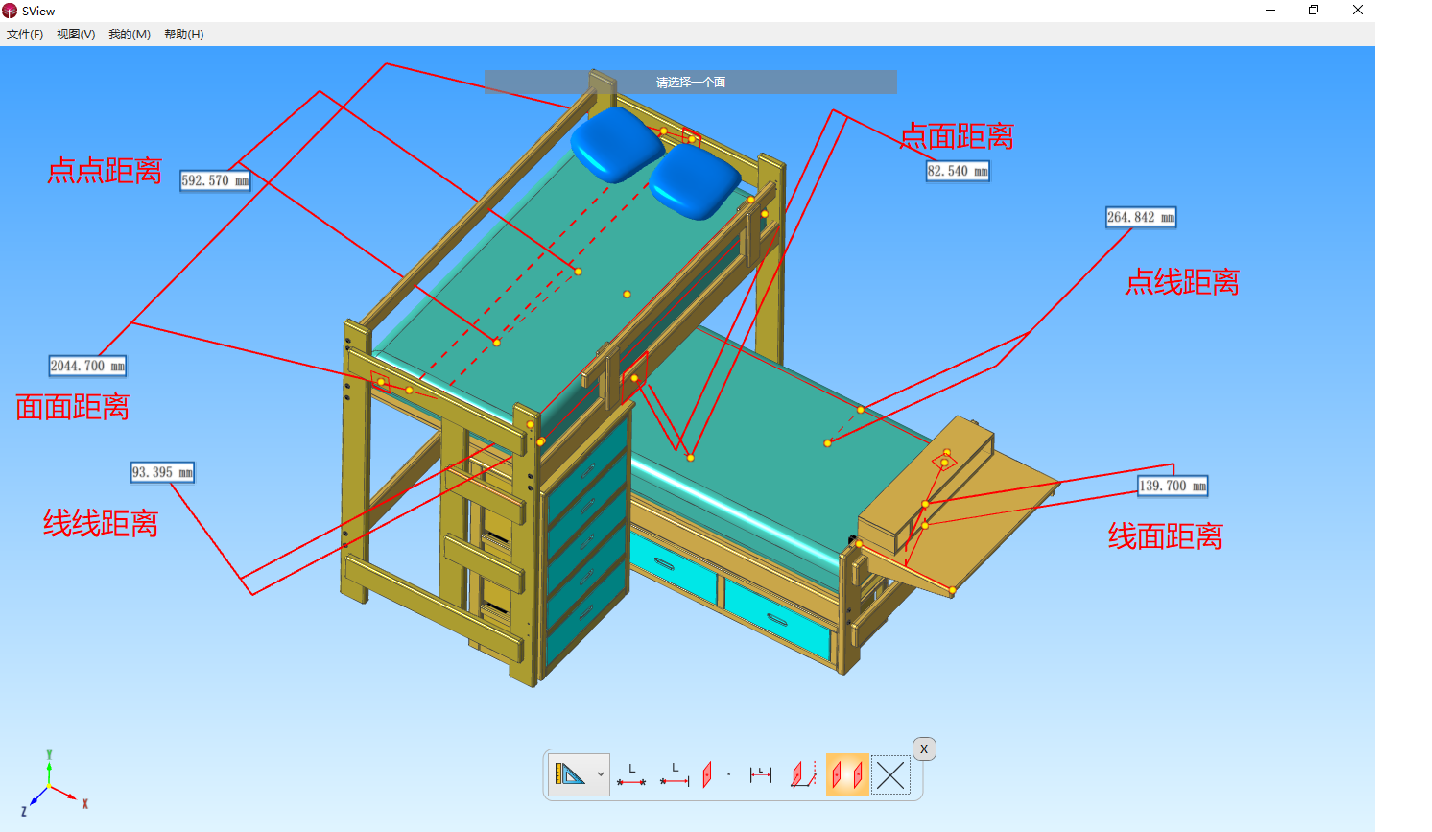This screenshot has height=832, width=1432.
Task: Toggle the highlighted face-to-face distance tool
Action: [847, 775]
